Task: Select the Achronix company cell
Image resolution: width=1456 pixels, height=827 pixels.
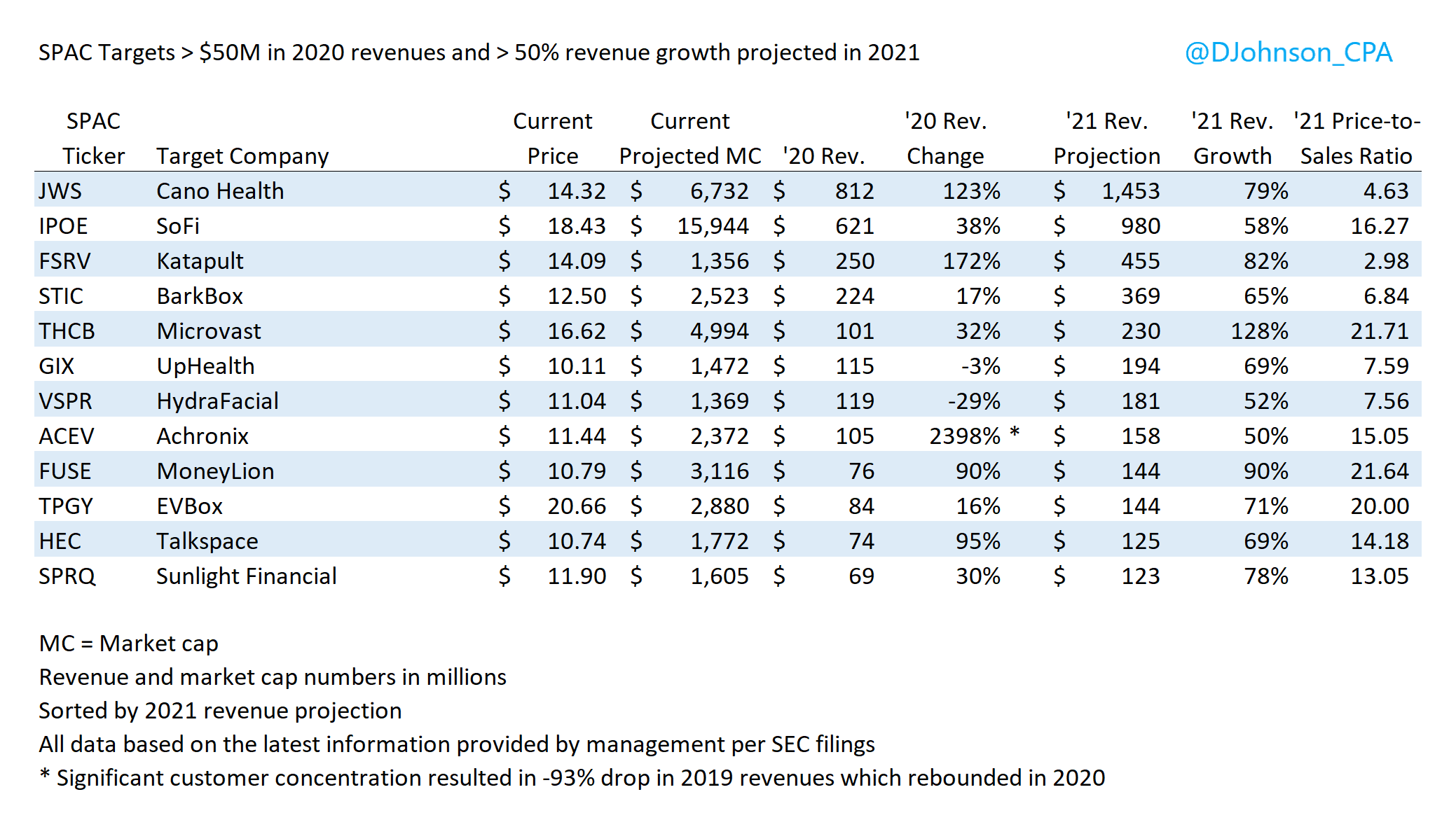Action: [202, 436]
